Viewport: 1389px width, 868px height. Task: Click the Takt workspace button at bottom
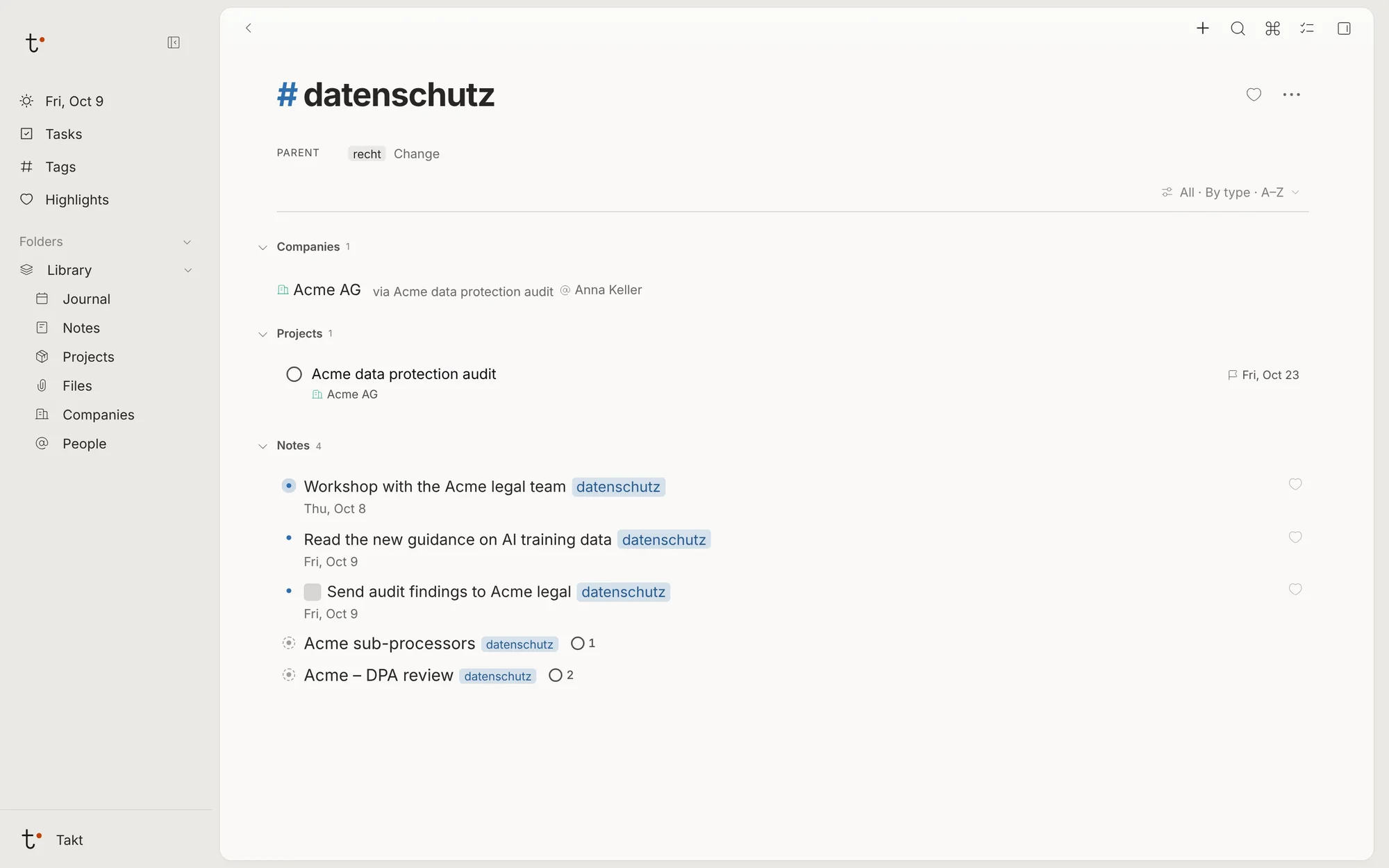pyautogui.click(x=53, y=840)
